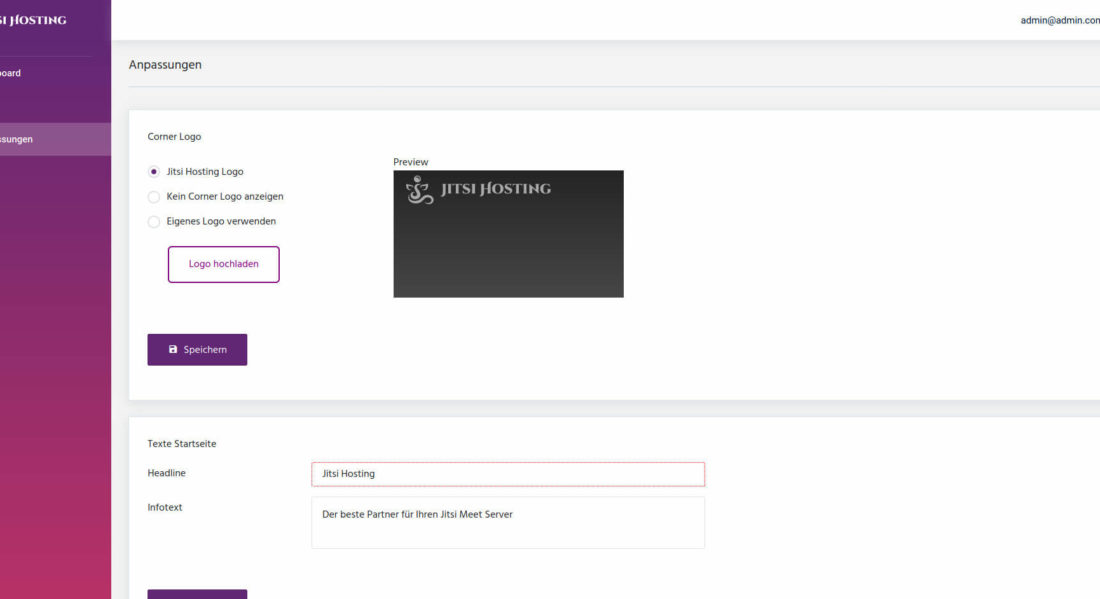Click the Jitsi Hosting logo in the sidebar
This screenshot has width=1100, height=599.
point(40,19)
